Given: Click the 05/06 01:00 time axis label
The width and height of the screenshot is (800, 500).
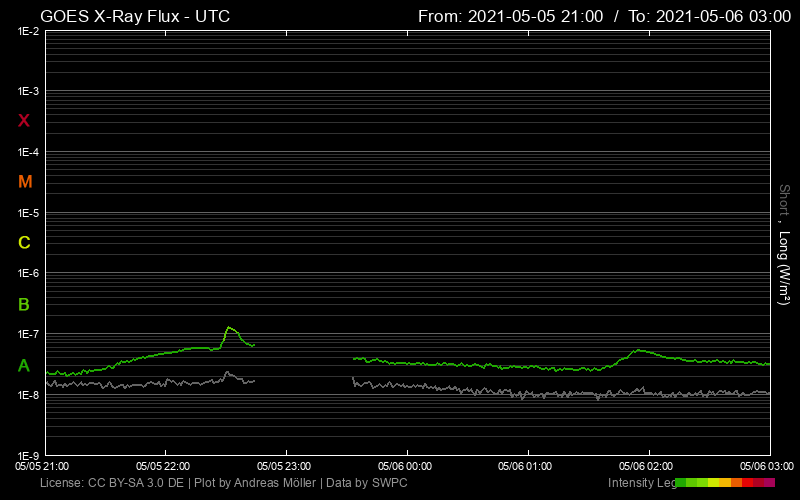Looking at the screenshot, I should coord(525,466).
